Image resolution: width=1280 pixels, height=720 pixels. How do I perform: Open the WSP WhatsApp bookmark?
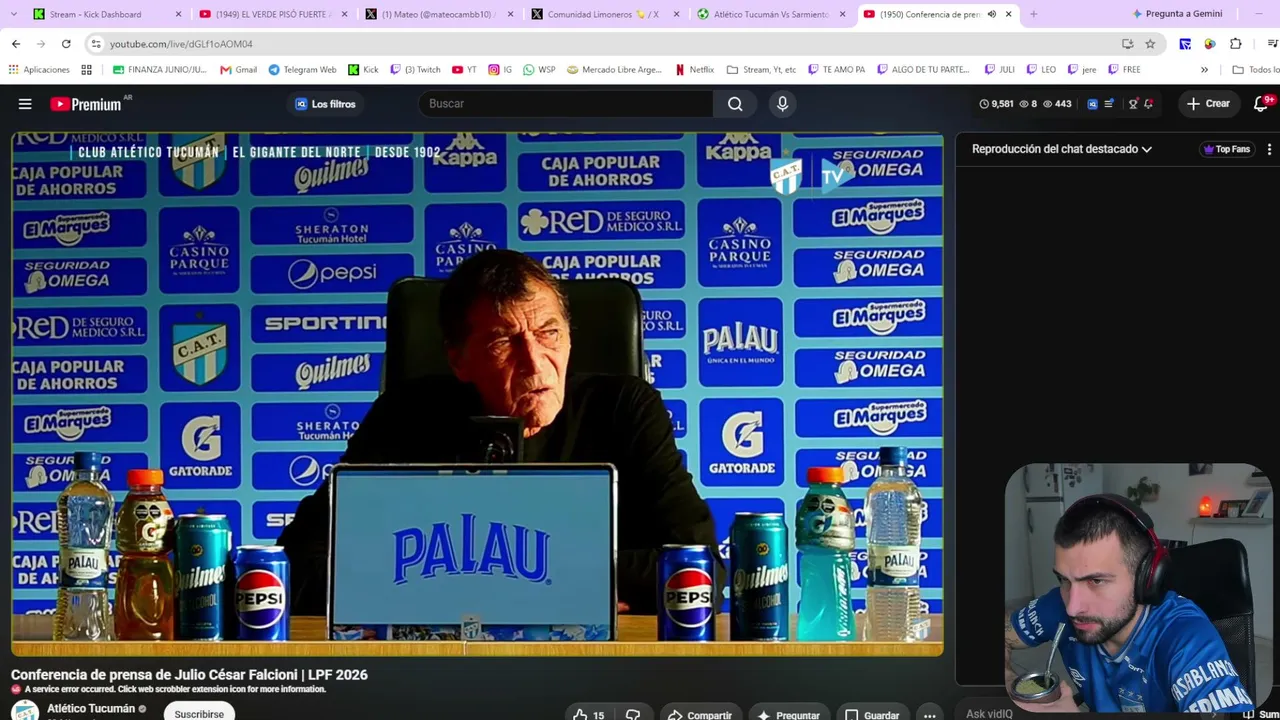coord(539,70)
